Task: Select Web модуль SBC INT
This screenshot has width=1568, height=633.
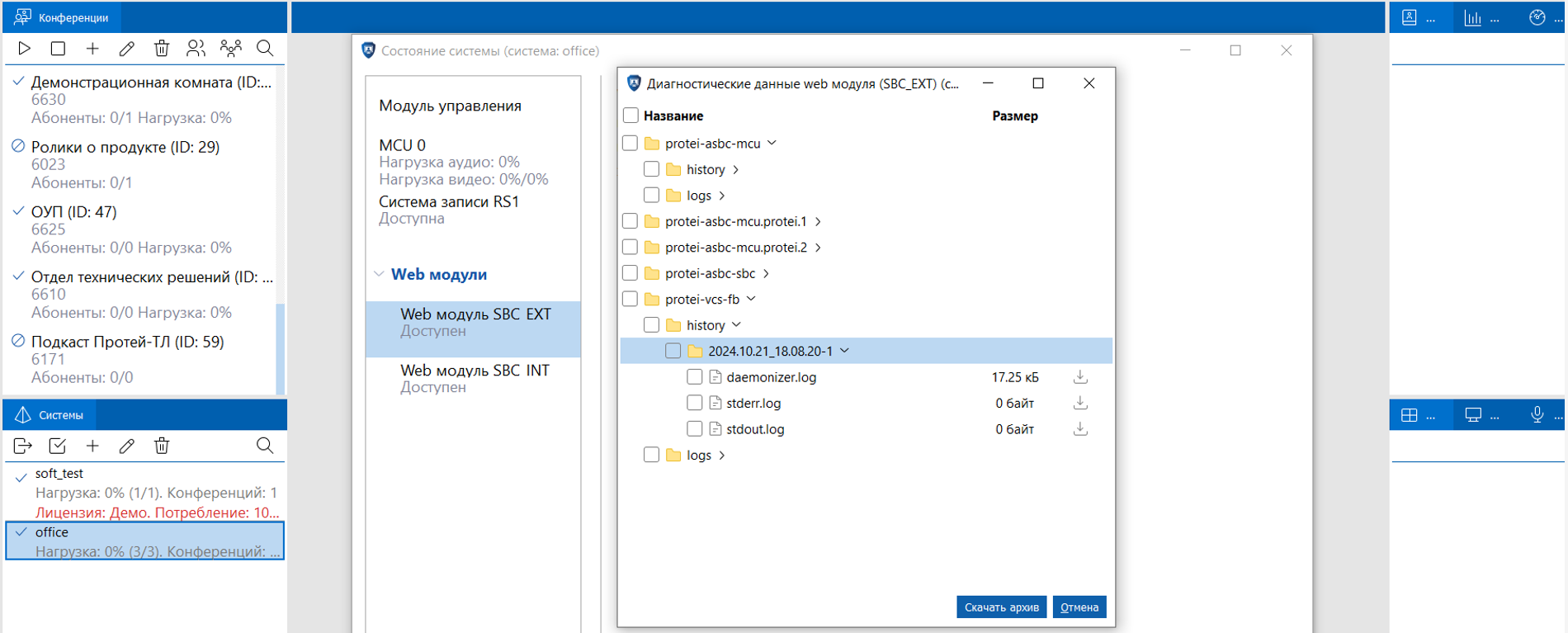Action: pos(474,379)
